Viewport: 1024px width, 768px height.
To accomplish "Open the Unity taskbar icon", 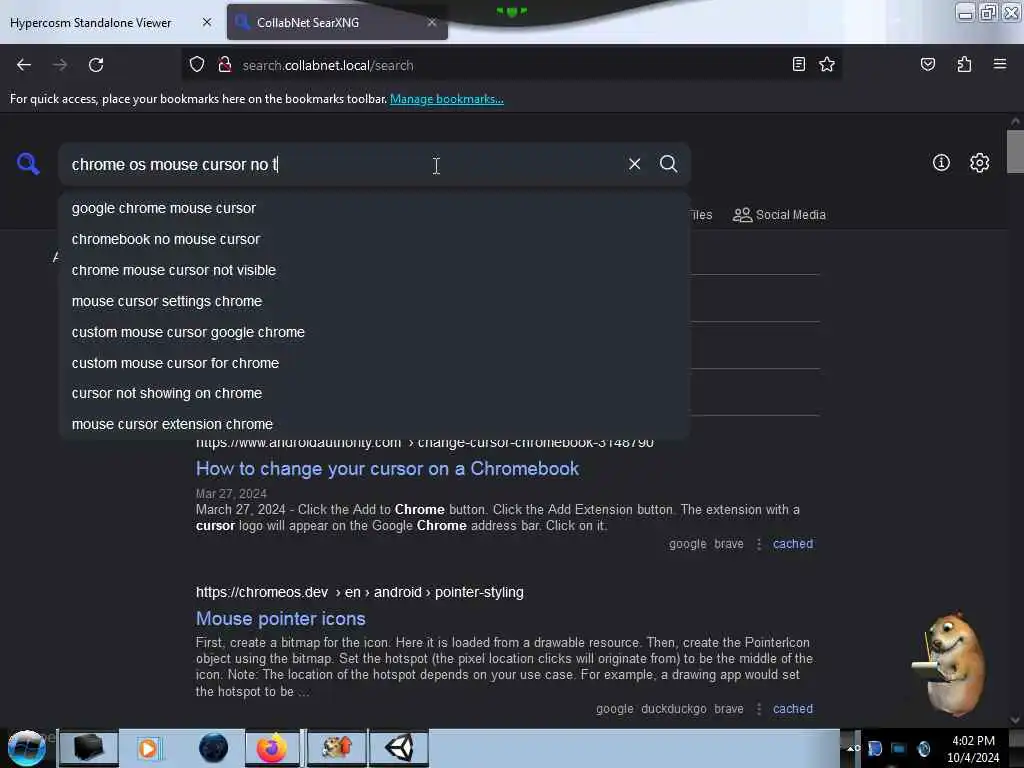I will click(399, 748).
